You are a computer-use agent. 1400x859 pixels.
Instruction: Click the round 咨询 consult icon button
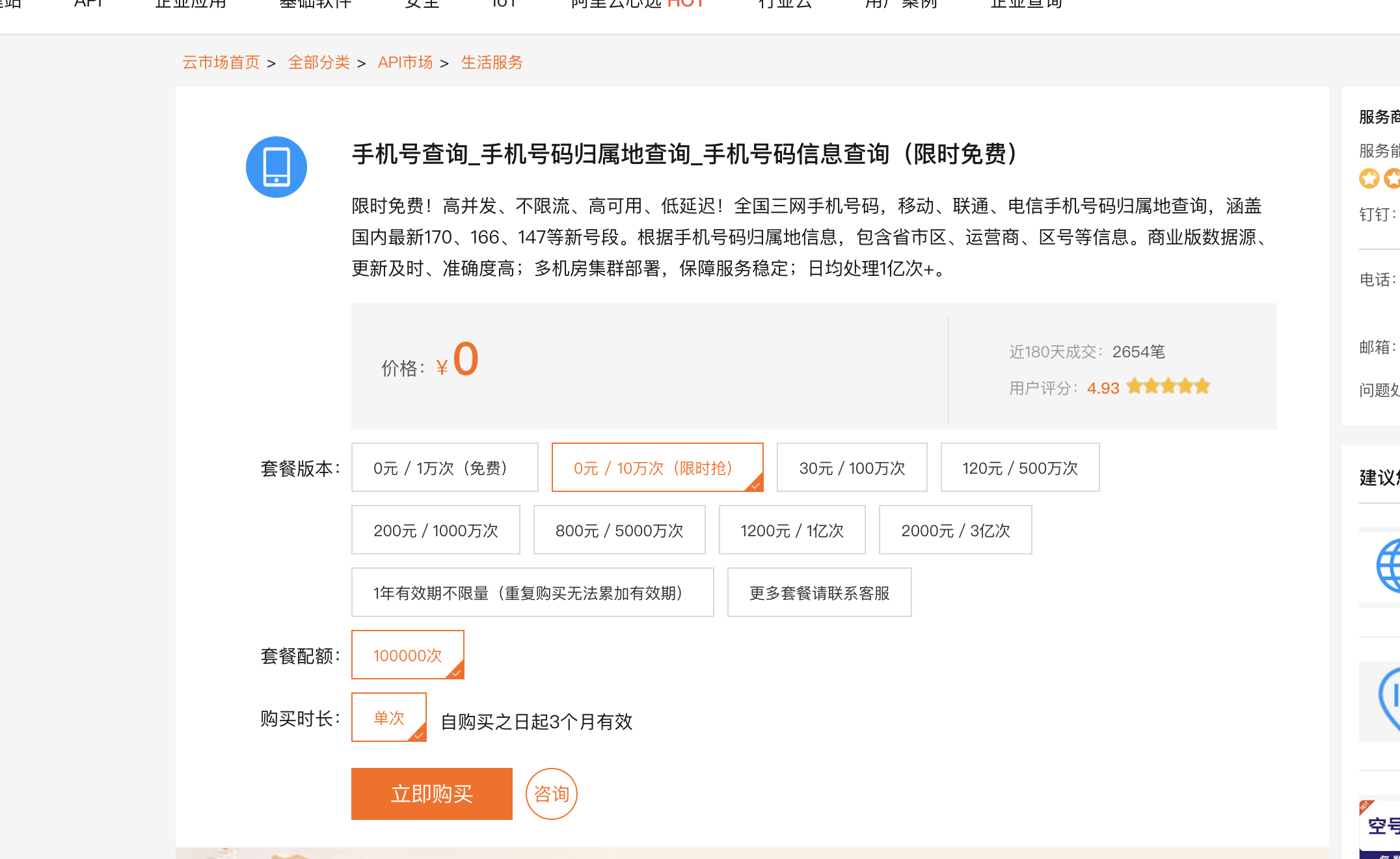point(551,793)
